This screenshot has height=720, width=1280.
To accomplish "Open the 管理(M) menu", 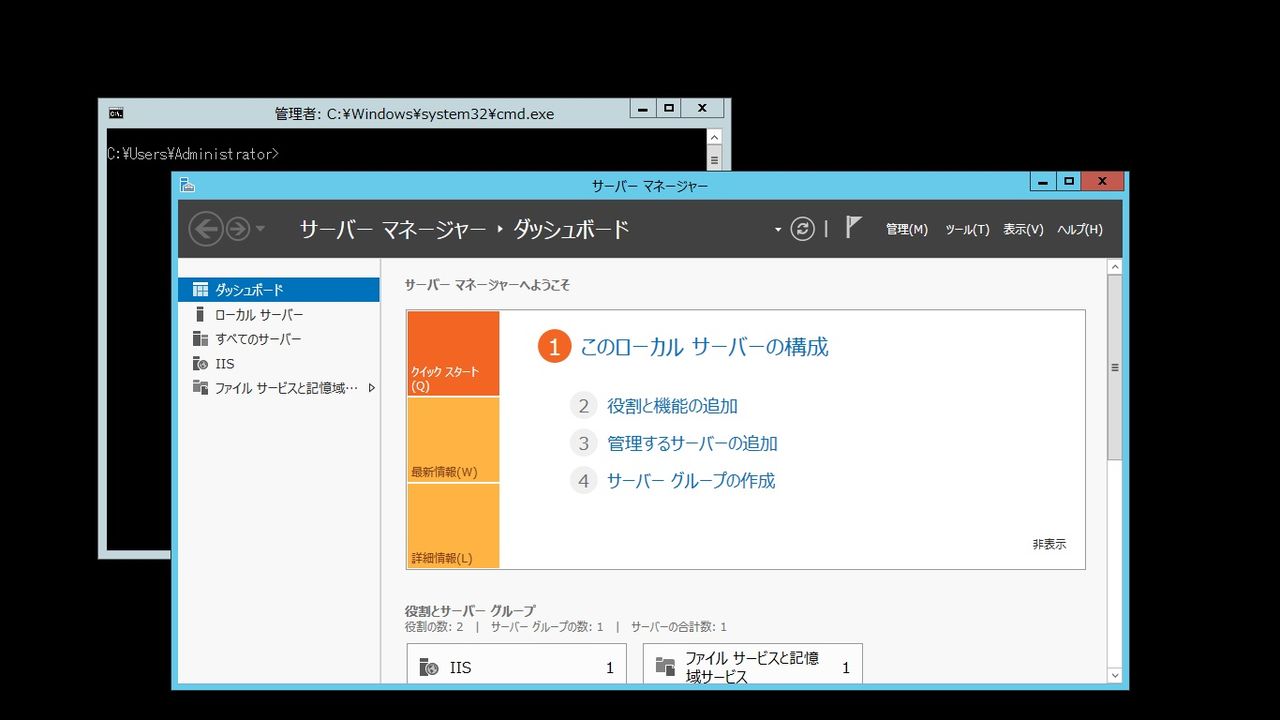I will coord(907,229).
